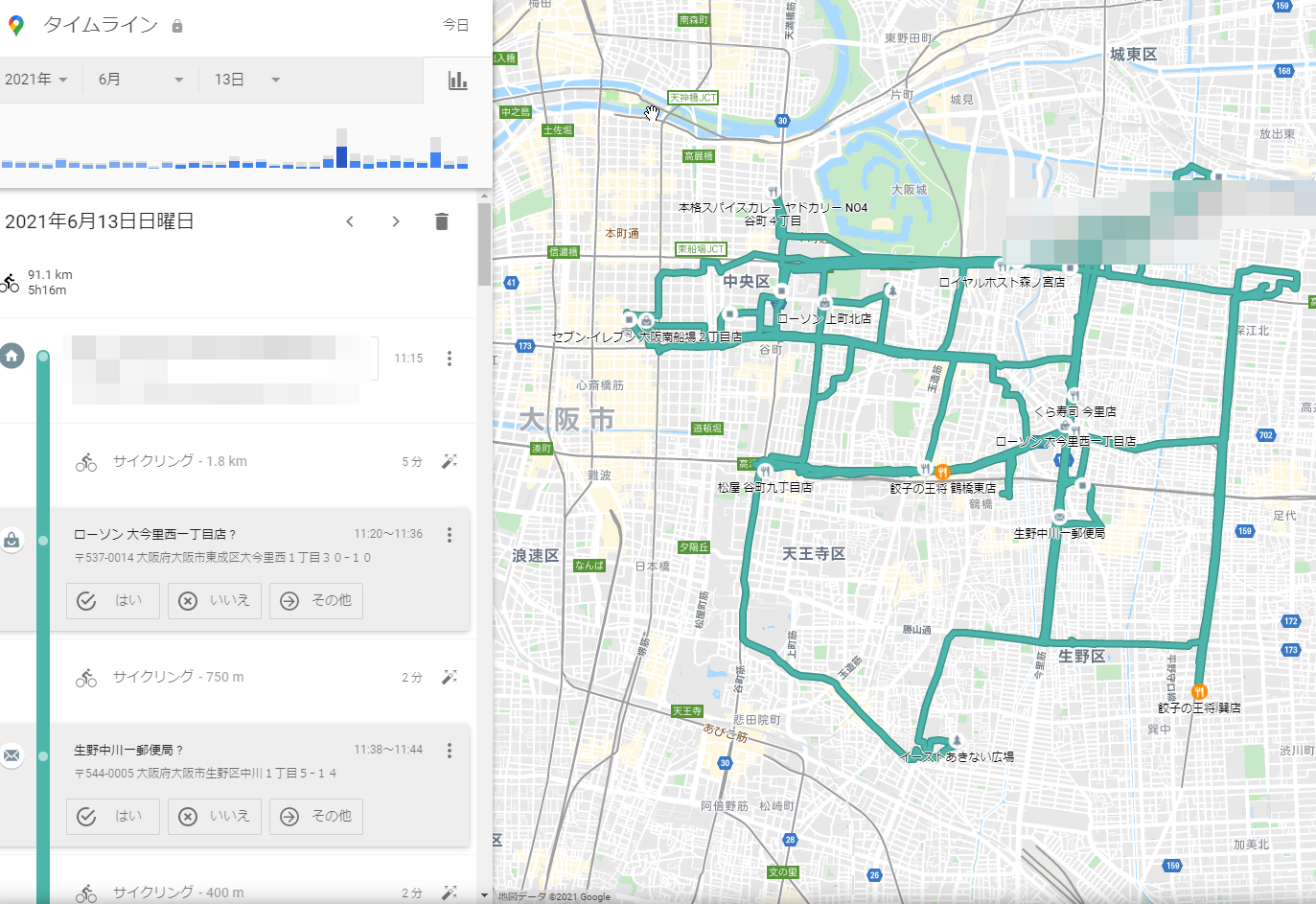Click ロイヤルホスト森ノ宮店 map marker
Viewport: 1316px width, 904px height.
click(1000, 266)
